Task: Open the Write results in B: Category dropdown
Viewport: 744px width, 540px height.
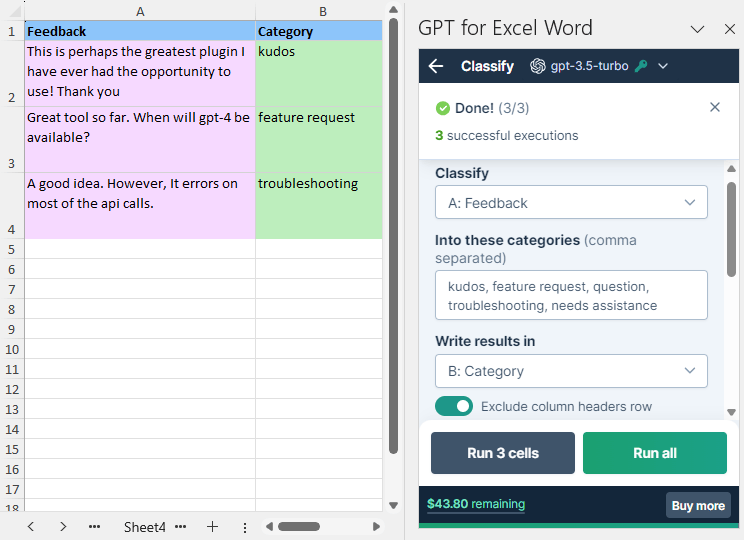Action: (571, 371)
